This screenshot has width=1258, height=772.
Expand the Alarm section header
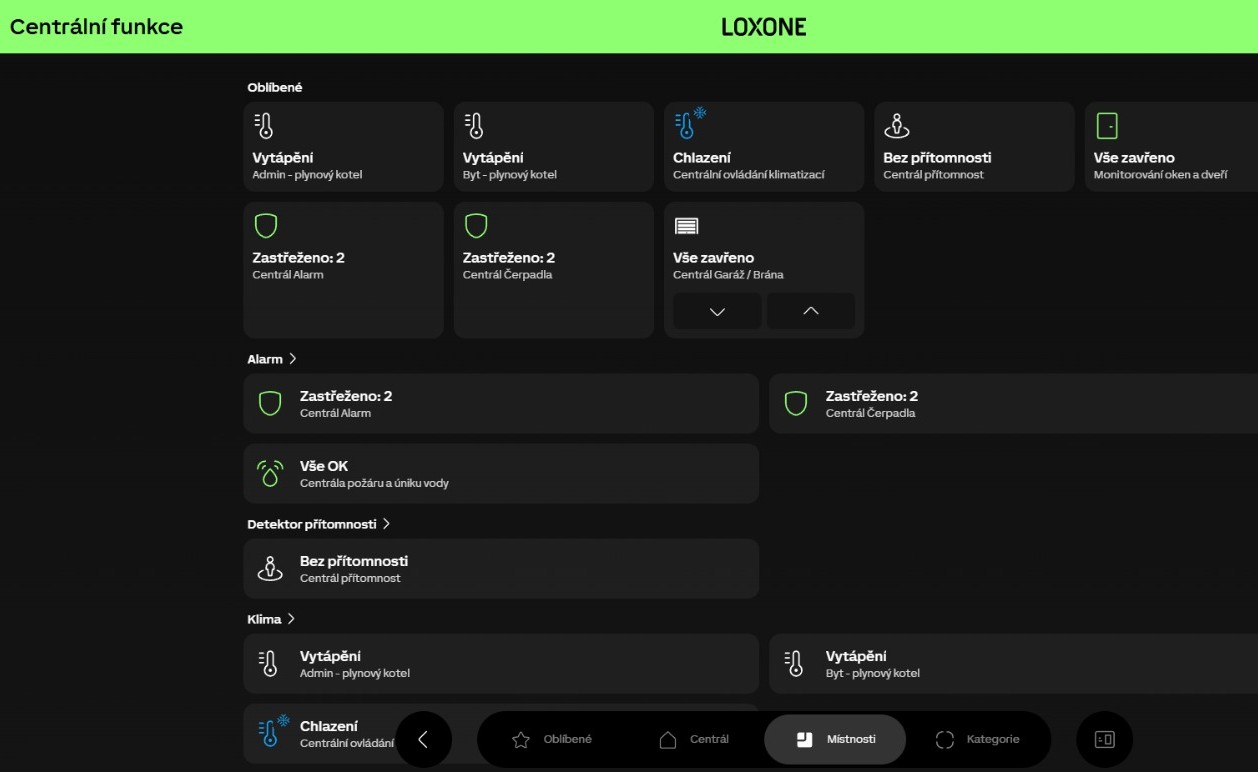coord(272,358)
